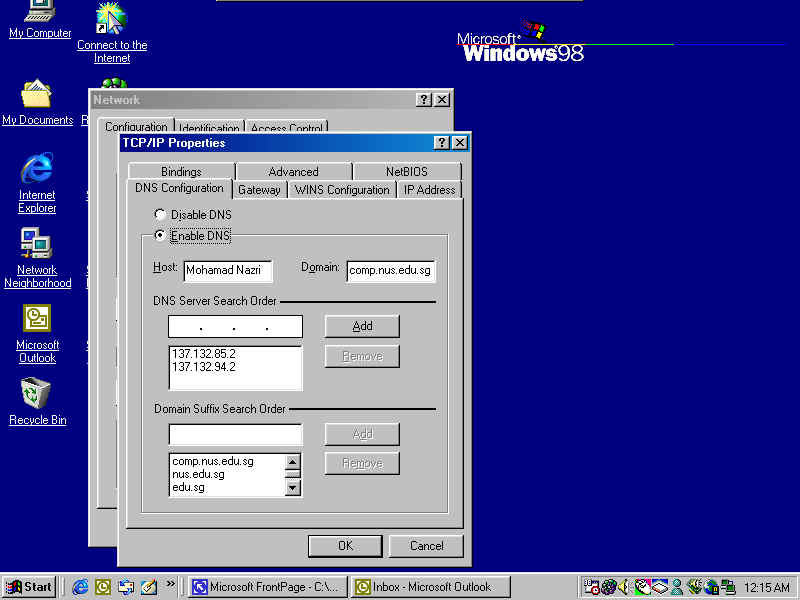Switch to the Inbox - Microsoft Outlook taskbar window

(430, 587)
